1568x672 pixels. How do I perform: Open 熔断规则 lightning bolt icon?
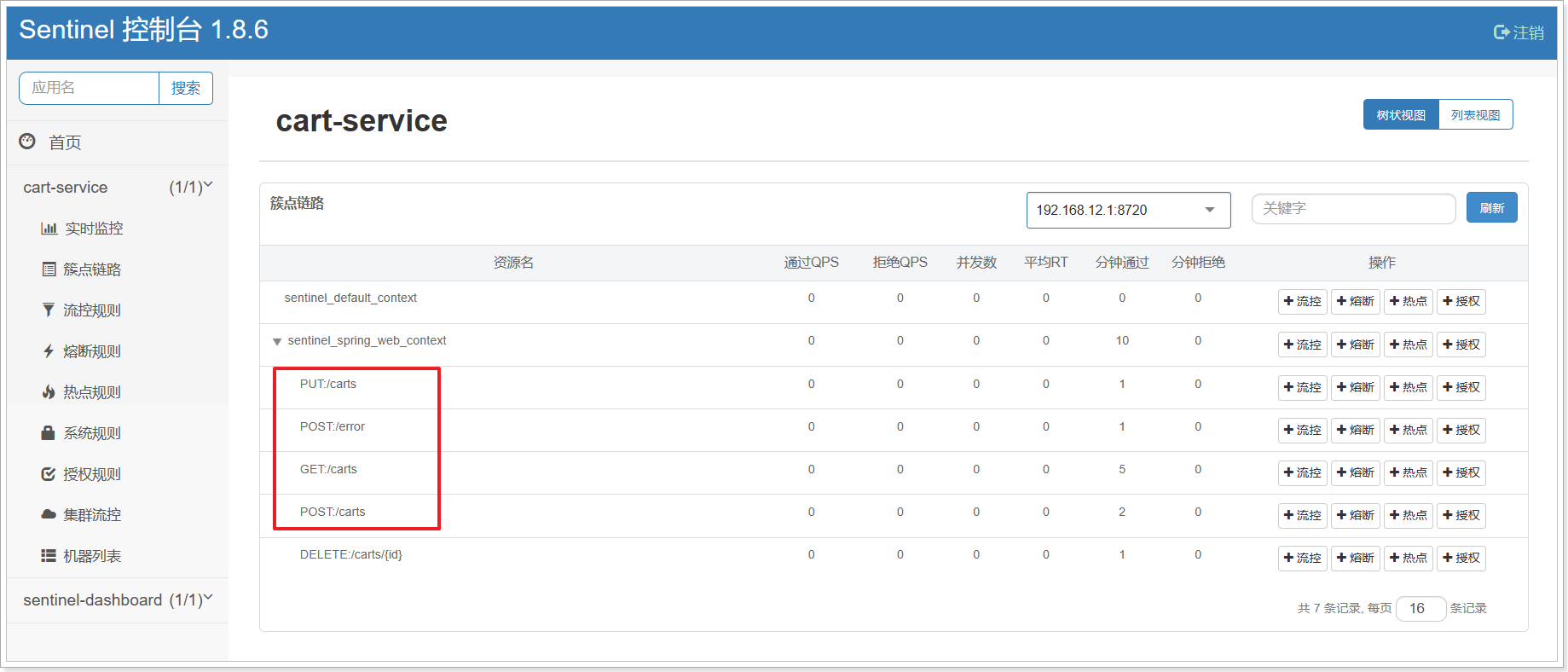pyautogui.click(x=49, y=351)
